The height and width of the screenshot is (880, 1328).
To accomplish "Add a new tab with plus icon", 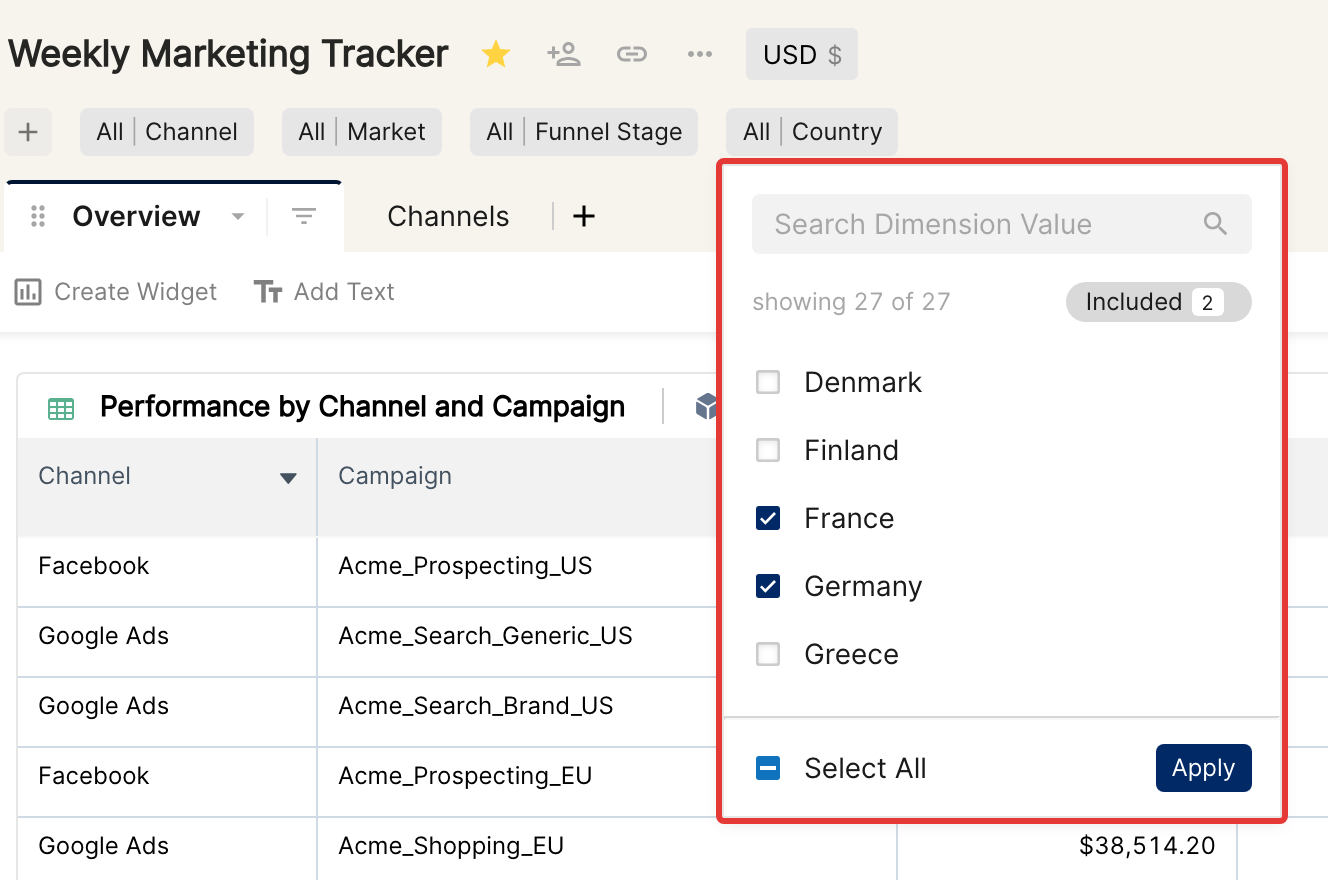I will (584, 216).
